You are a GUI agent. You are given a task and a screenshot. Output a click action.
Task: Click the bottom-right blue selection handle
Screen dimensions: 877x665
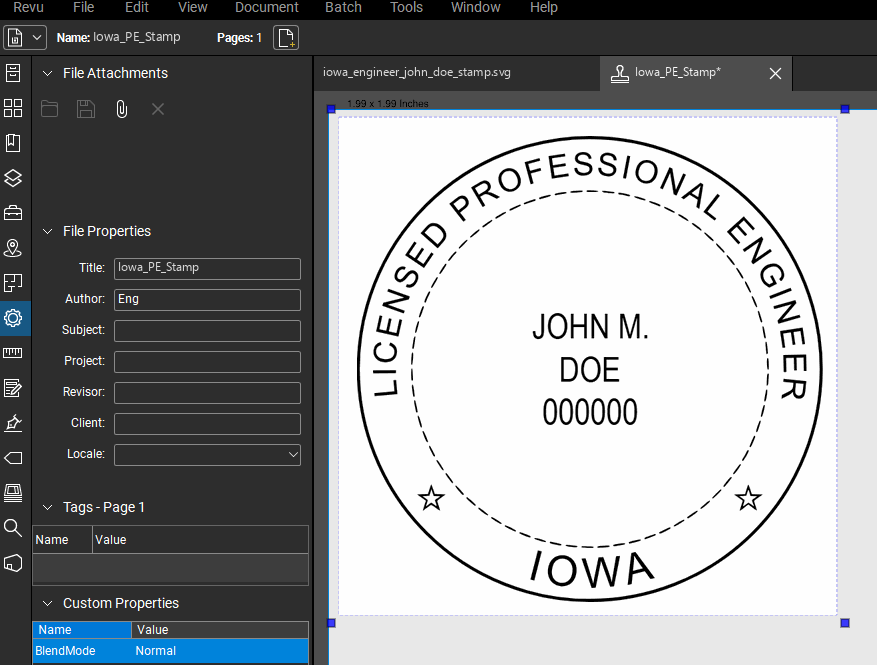[845, 623]
